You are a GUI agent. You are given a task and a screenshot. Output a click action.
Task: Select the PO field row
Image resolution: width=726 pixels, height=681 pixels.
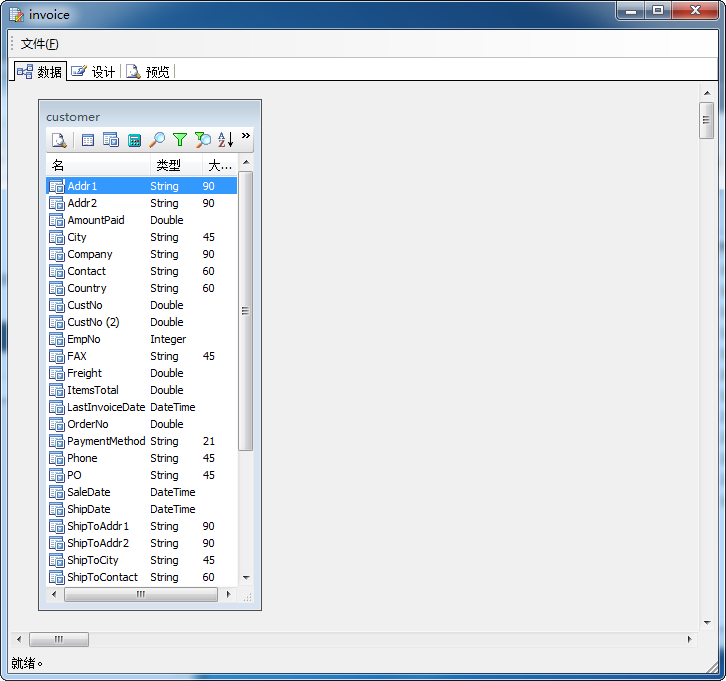pos(142,475)
